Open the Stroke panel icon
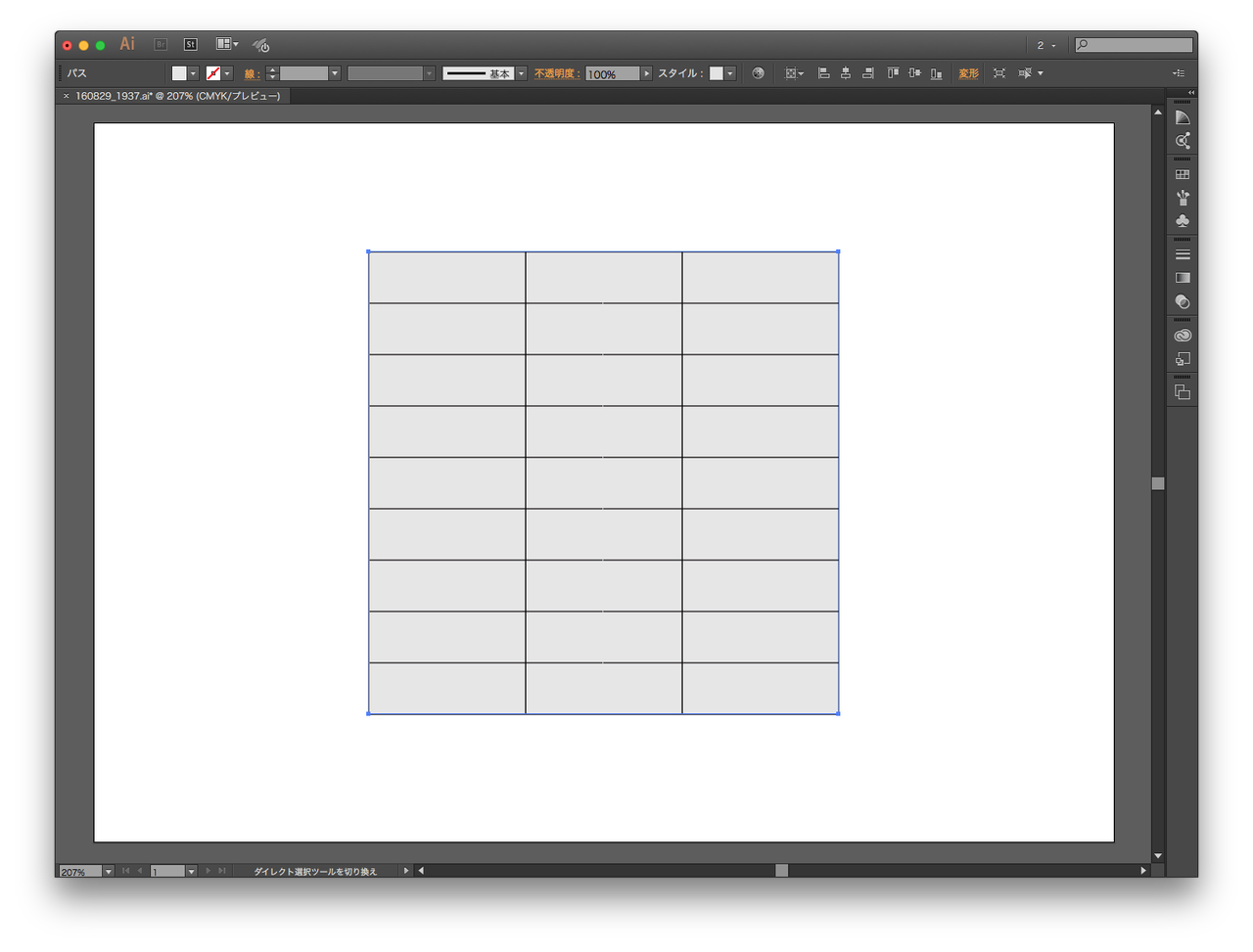Image resolution: width=1253 pixels, height=952 pixels. tap(1183, 254)
